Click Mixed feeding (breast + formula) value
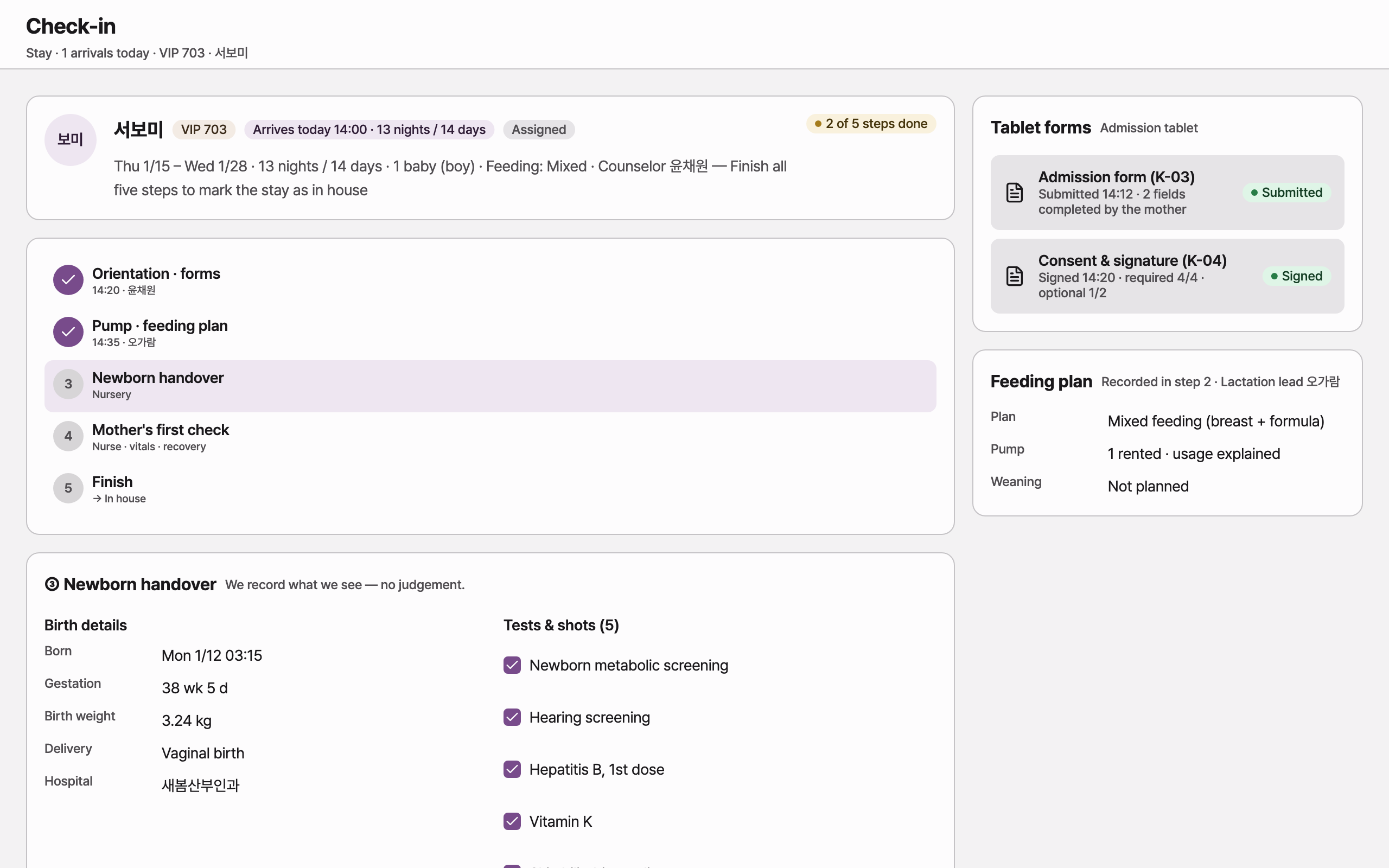1389x868 pixels. point(1216,422)
